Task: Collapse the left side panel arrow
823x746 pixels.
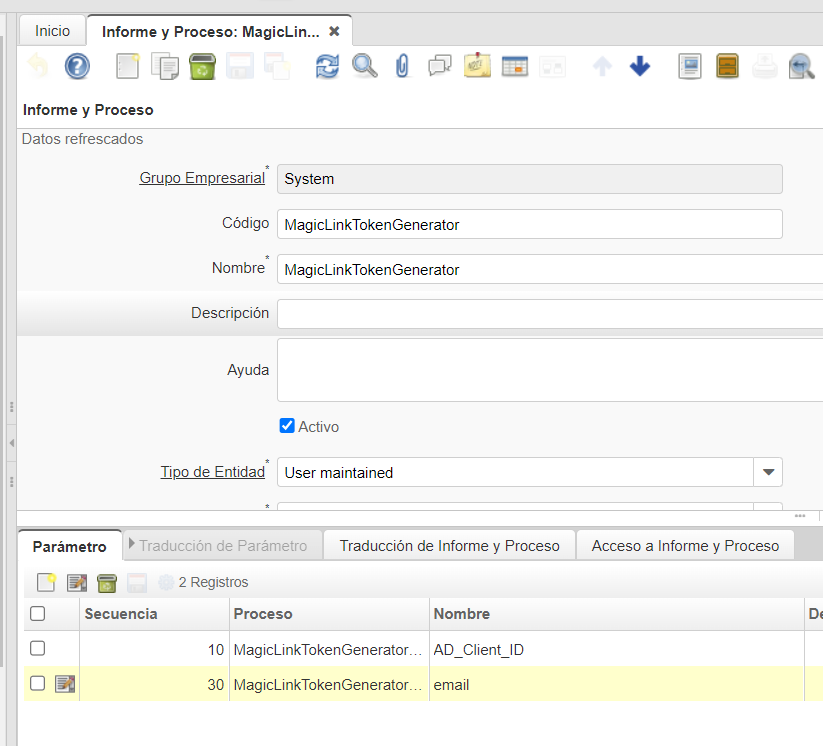Action: click(11, 442)
